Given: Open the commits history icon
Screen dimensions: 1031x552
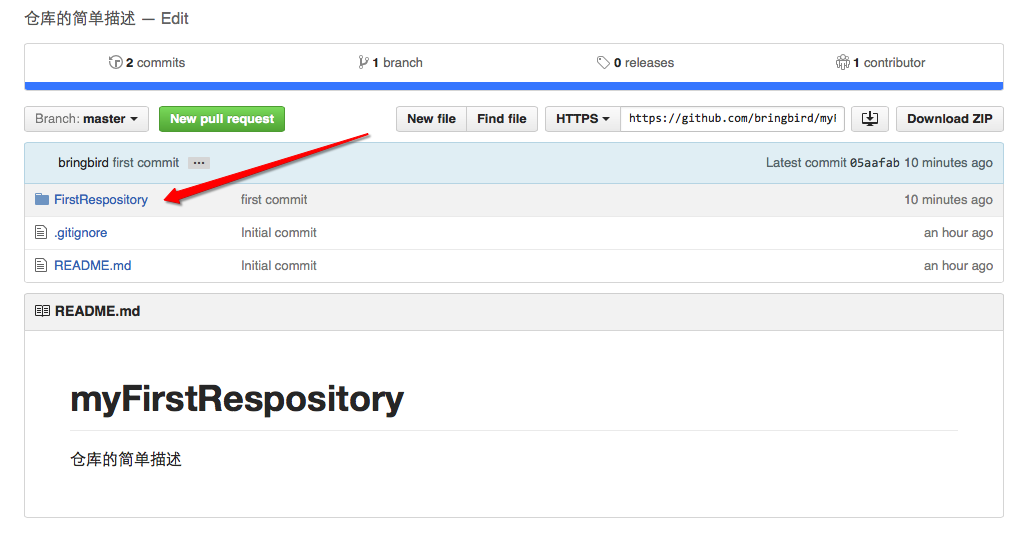Looking at the screenshot, I should click(x=115, y=62).
